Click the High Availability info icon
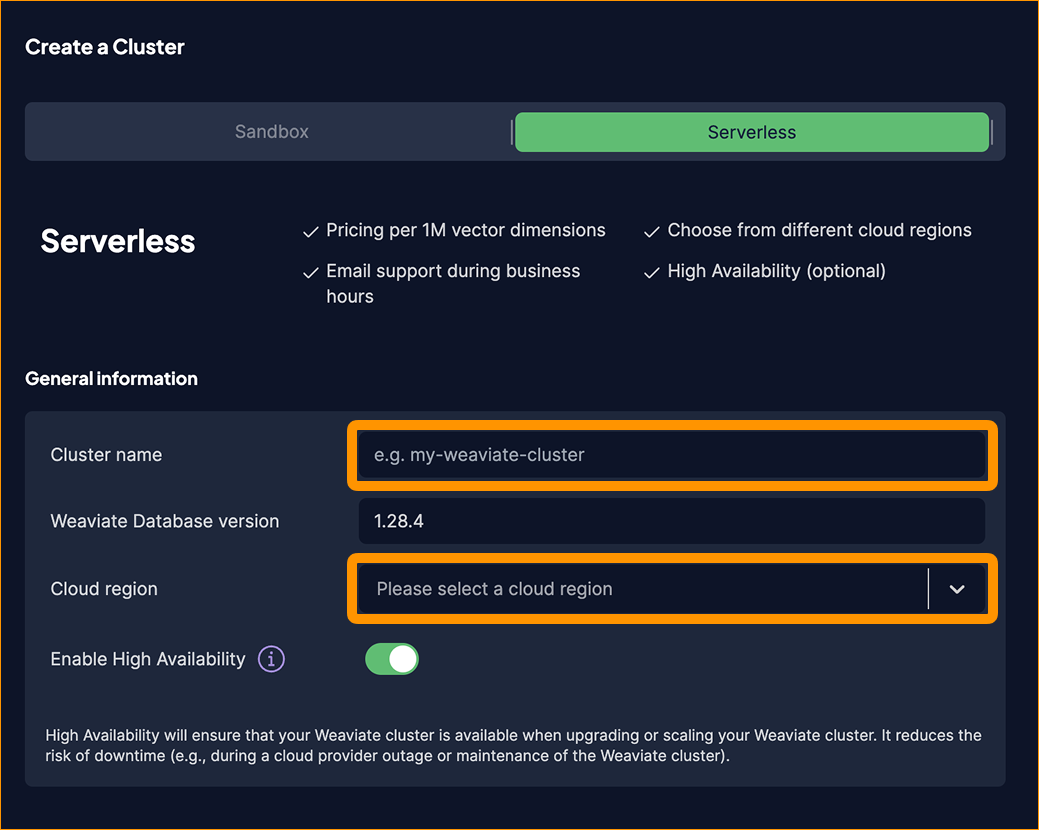The width and height of the screenshot is (1039, 830). click(271, 659)
